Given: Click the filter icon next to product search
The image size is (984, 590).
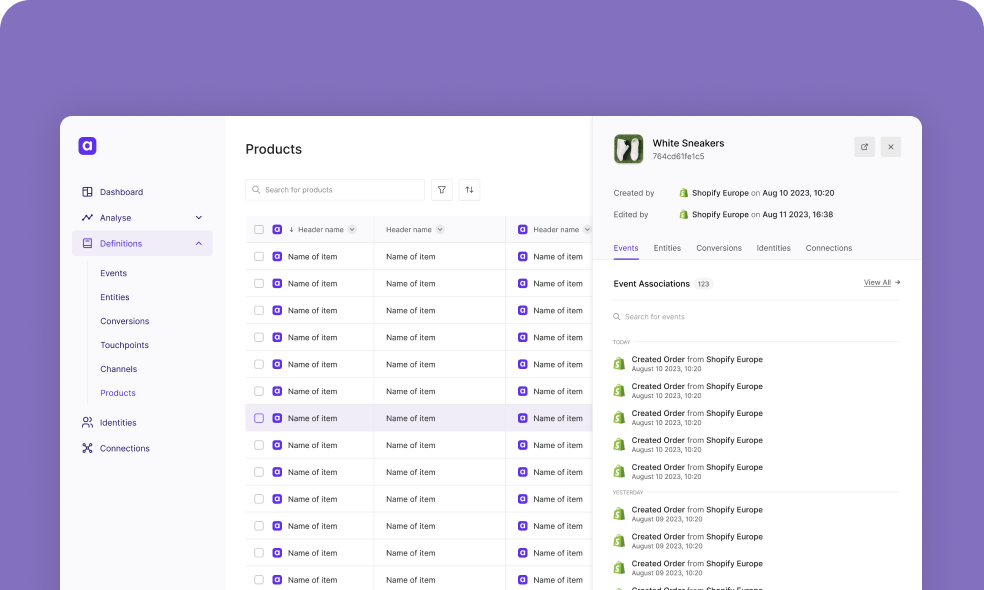Looking at the screenshot, I should pos(442,190).
